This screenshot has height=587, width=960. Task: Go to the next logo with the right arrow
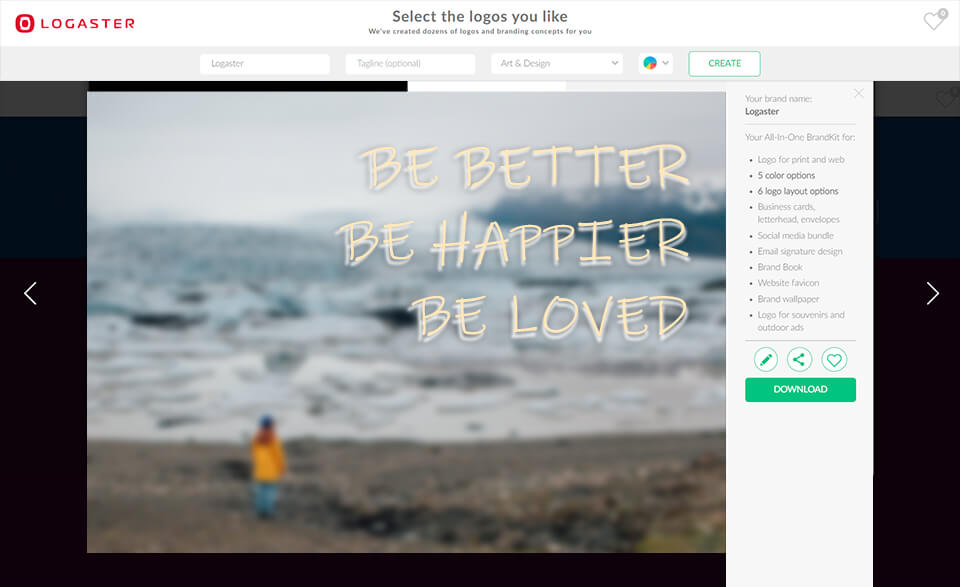[x=932, y=293]
